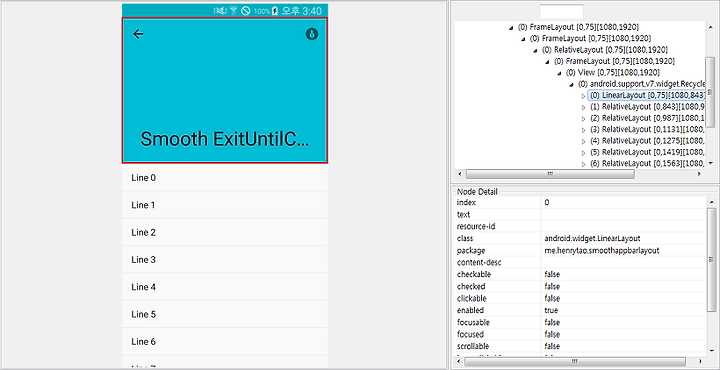Click the focused property row

pos(580,334)
